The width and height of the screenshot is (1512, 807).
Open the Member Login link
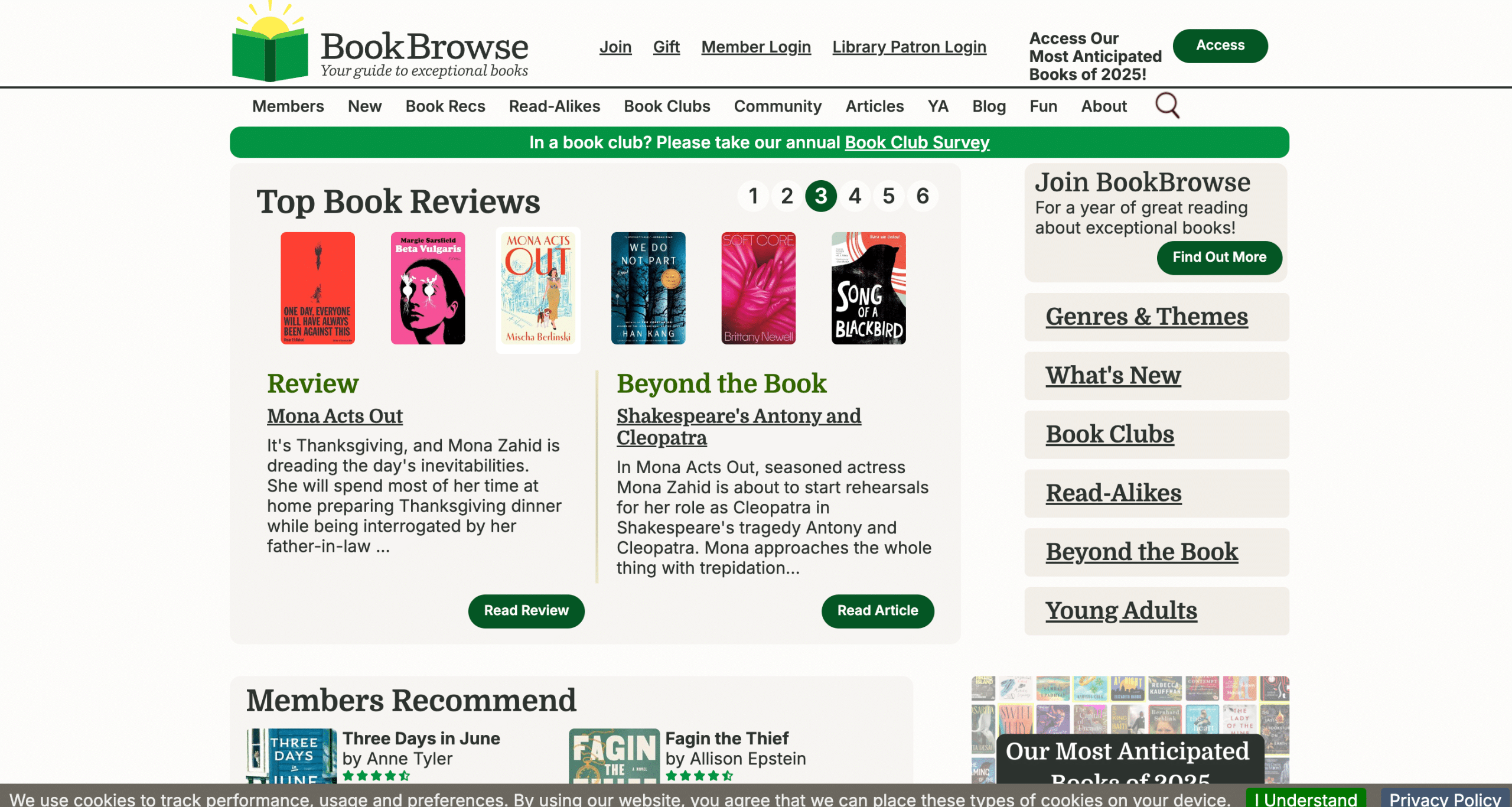[x=756, y=47]
